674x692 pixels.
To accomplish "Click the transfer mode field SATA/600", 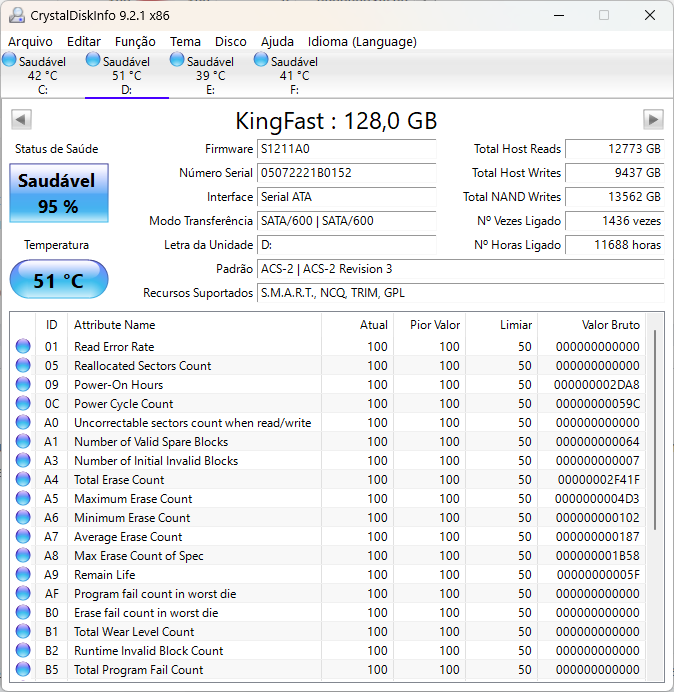I will coord(346,221).
